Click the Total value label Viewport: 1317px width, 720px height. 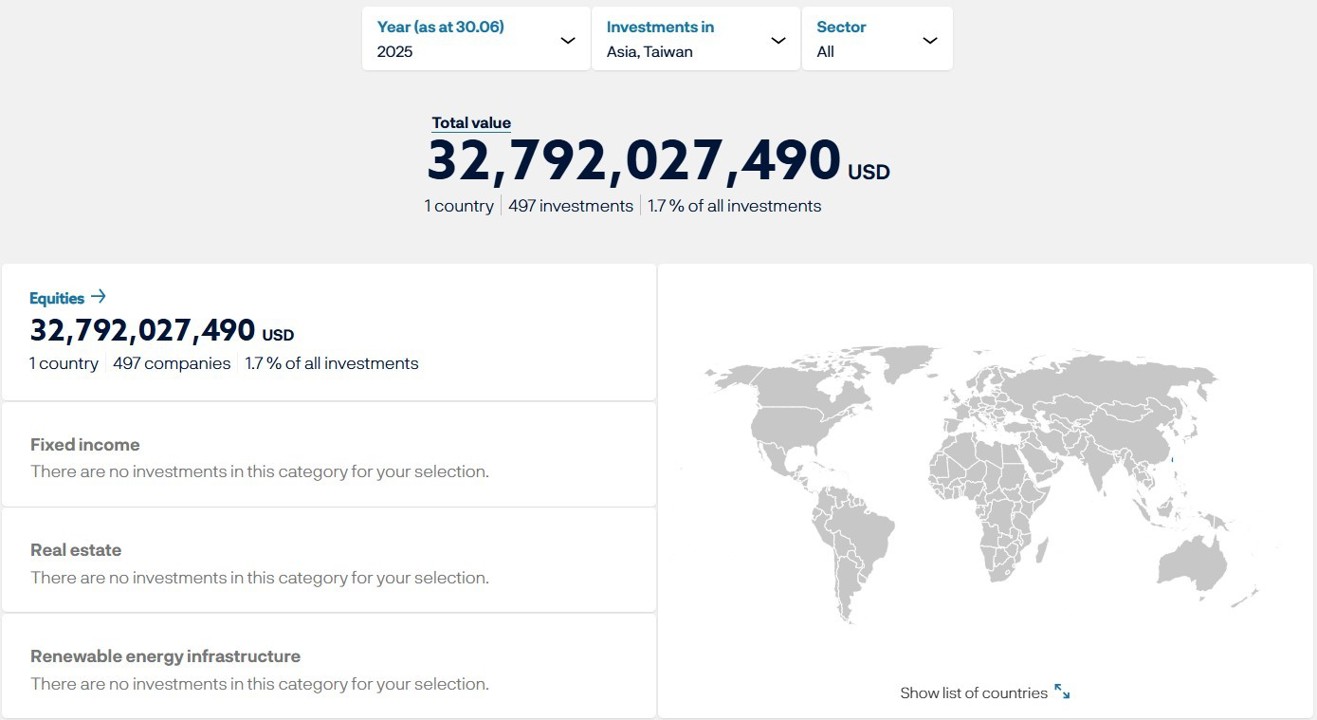click(x=471, y=123)
